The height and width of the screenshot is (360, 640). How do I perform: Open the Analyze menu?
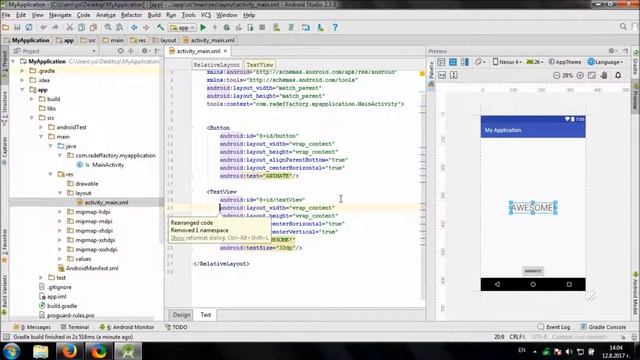tap(106, 15)
